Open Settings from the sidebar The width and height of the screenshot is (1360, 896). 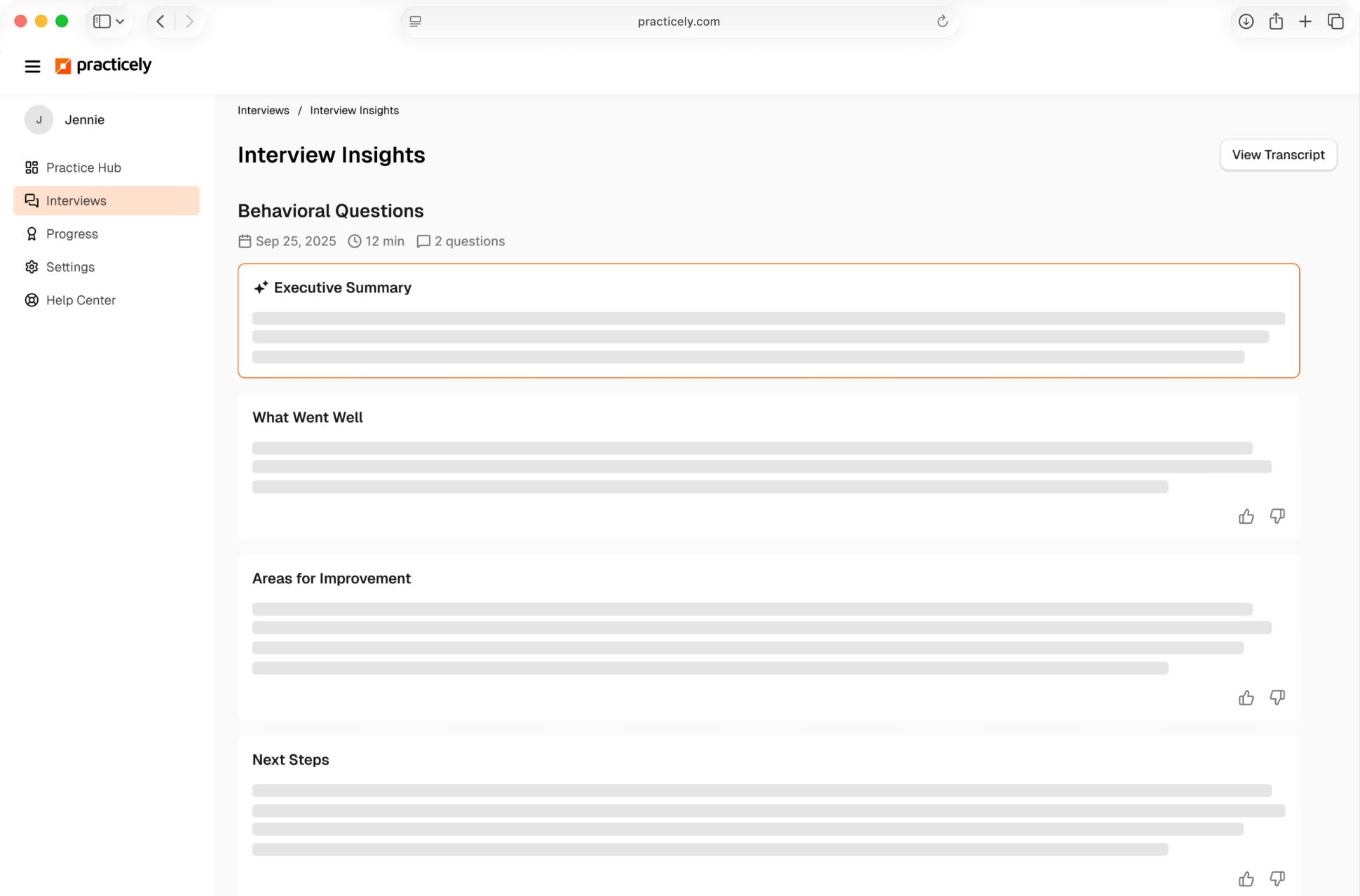click(70, 267)
